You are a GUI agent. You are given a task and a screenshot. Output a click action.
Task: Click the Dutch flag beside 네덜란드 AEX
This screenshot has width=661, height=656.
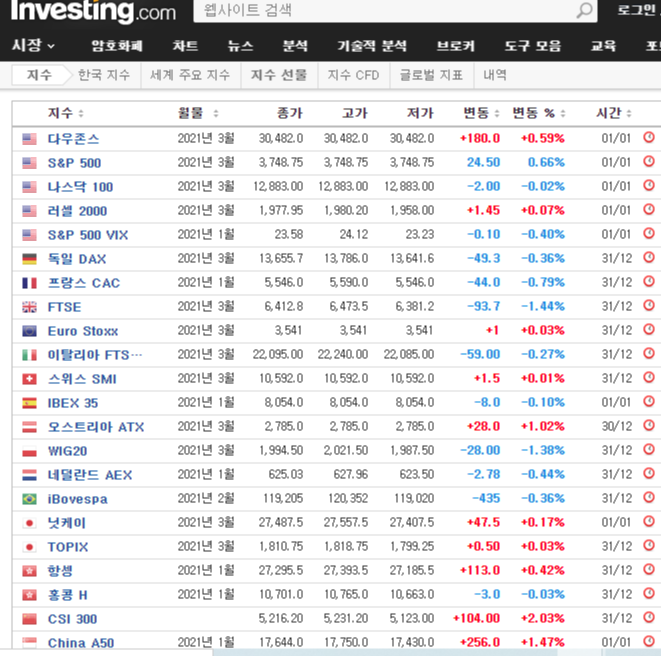[x=29, y=475]
